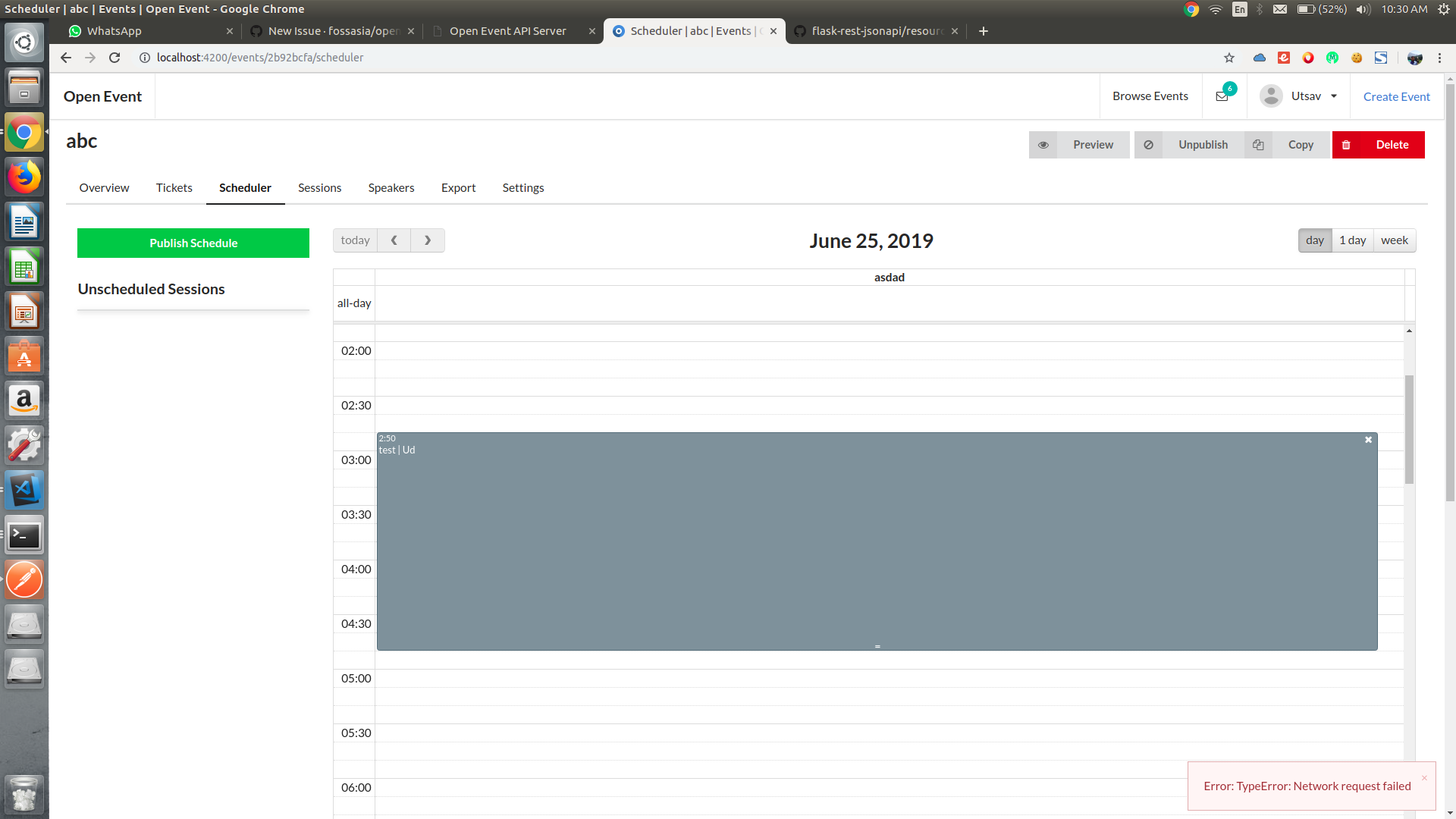The image size is (1456, 819).
Task: Select the Scheduler tab
Action: click(x=245, y=188)
